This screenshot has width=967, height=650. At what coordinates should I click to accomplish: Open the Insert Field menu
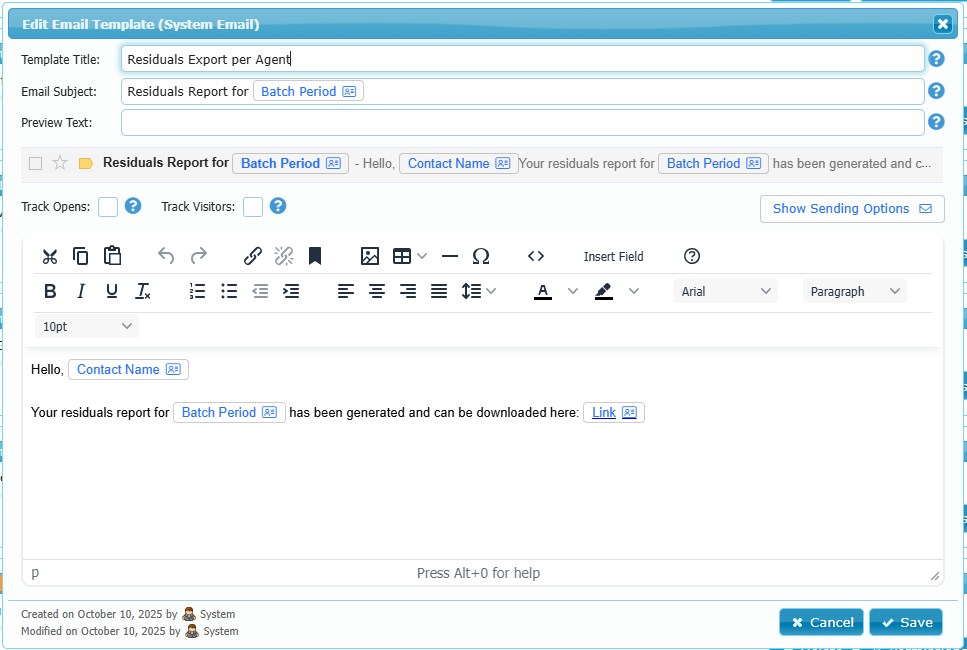click(x=613, y=256)
